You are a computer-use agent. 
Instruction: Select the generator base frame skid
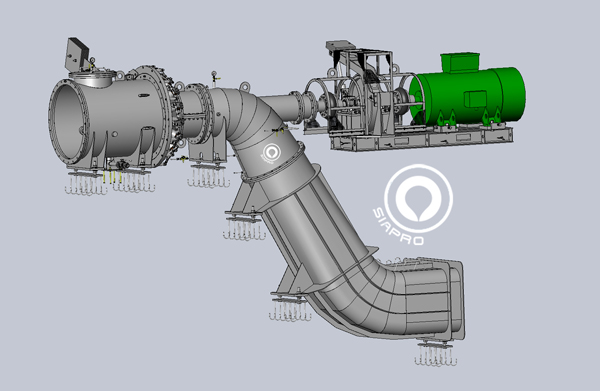[x=421, y=138]
